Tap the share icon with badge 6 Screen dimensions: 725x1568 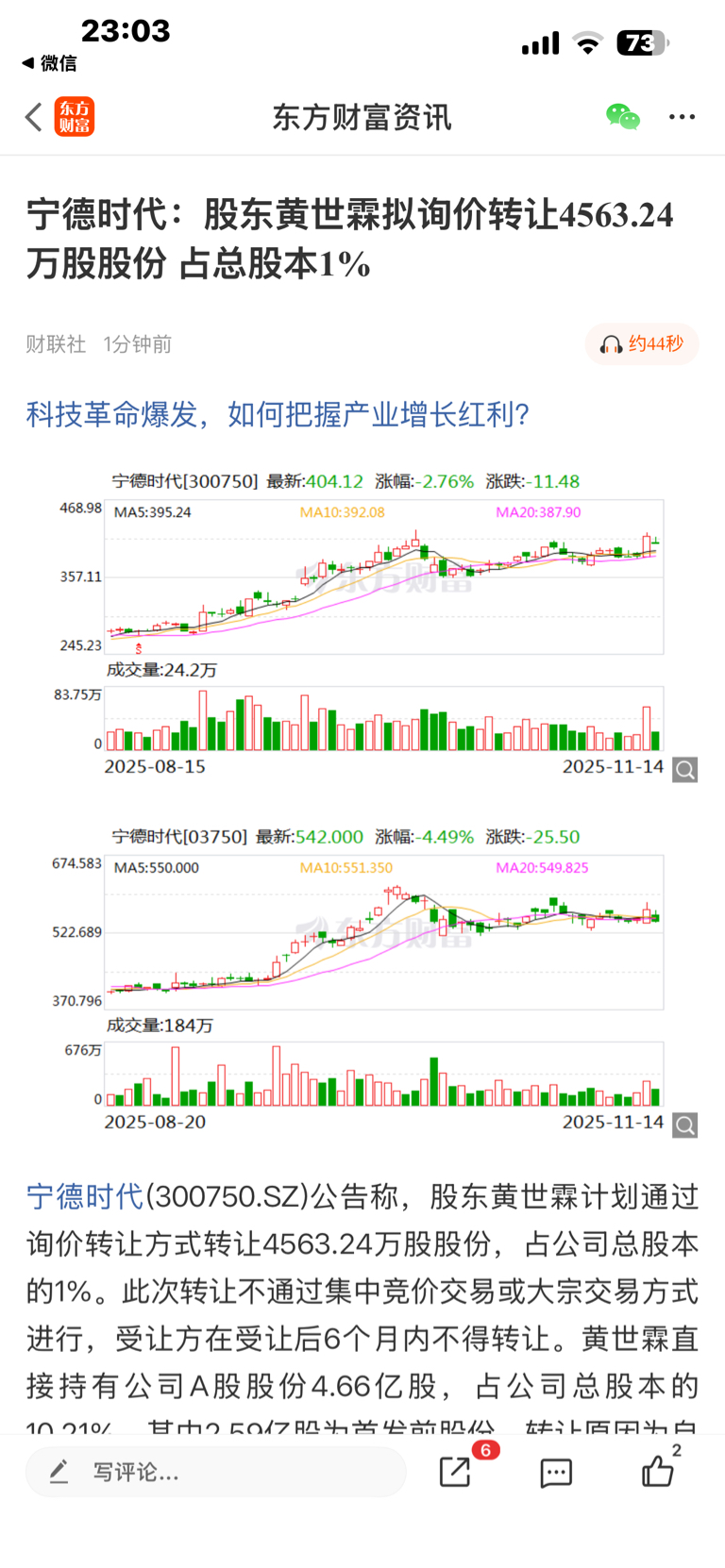pos(456,1472)
